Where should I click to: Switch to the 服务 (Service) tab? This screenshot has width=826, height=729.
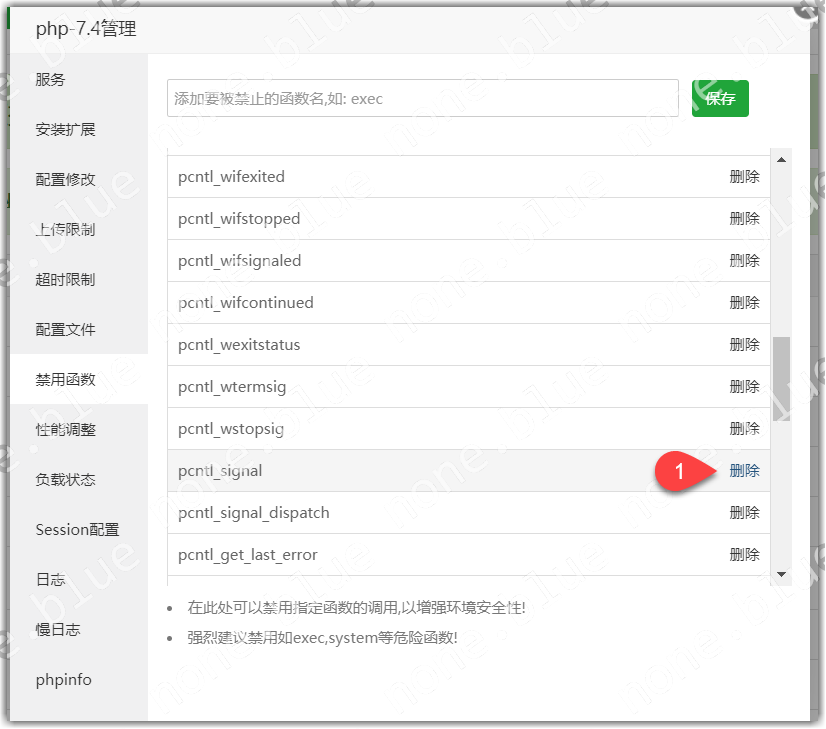(x=50, y=79)
